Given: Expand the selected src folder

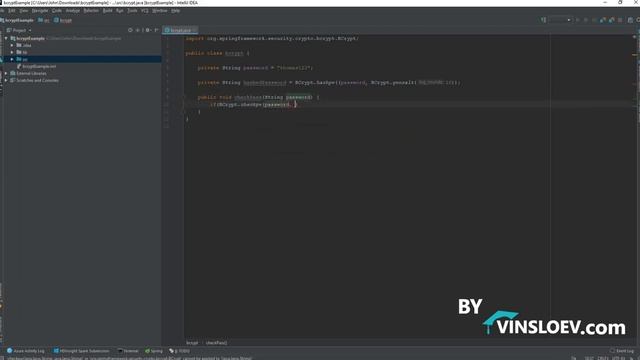Looking at the screenshot, I should tap(12, 59).
